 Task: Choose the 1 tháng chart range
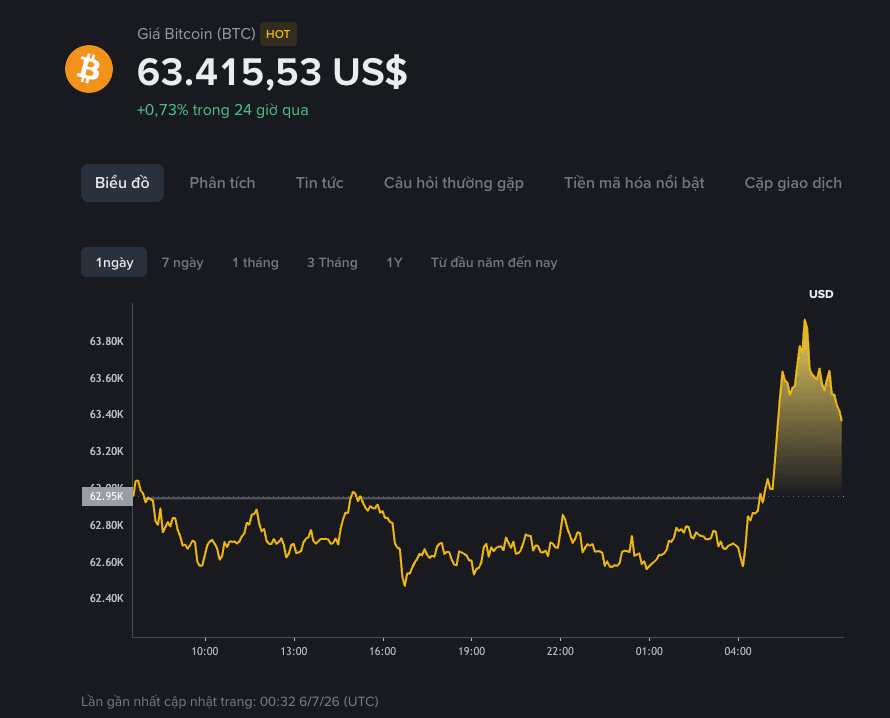[x=255, y=262]
